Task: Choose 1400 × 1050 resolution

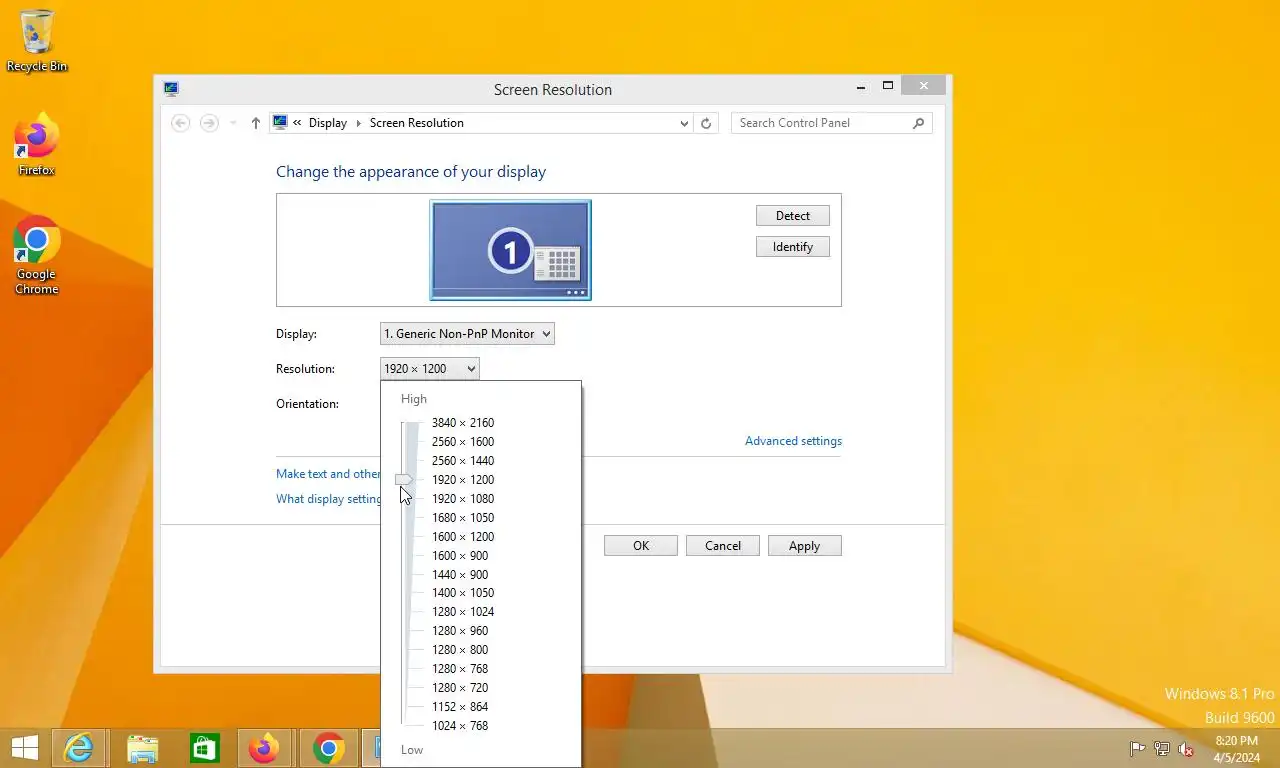Action: (463, 593)
